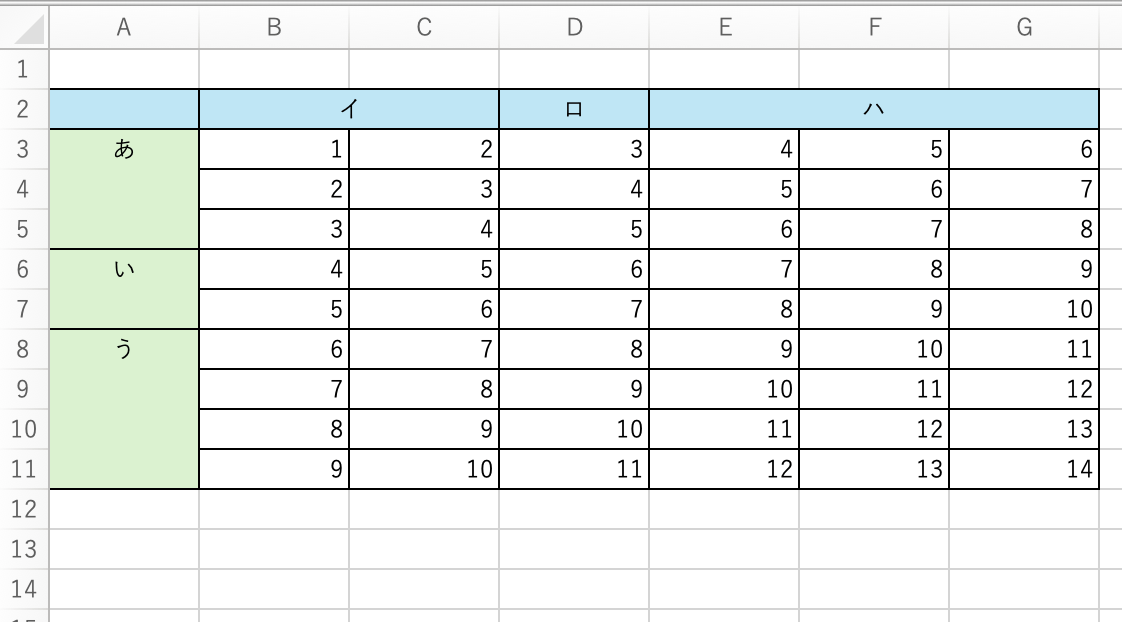
Task: Select column F header
Action: pyautogui.click(x=874, y=28)
